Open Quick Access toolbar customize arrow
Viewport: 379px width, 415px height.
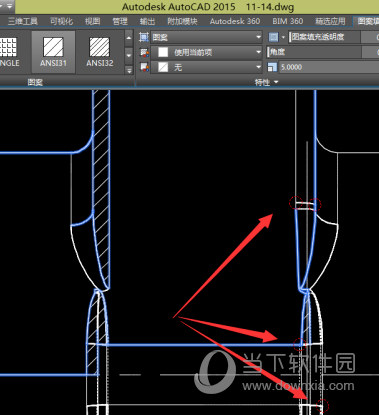click(9, 6)
